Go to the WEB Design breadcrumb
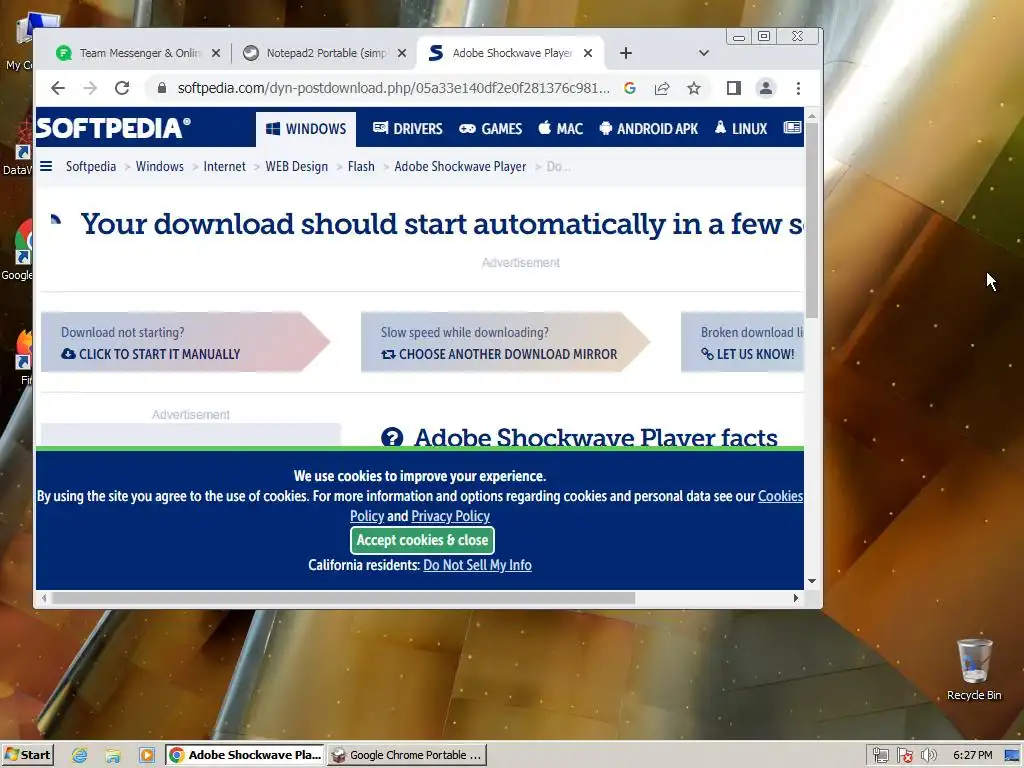1024x768 pixels. coord(296,167)
